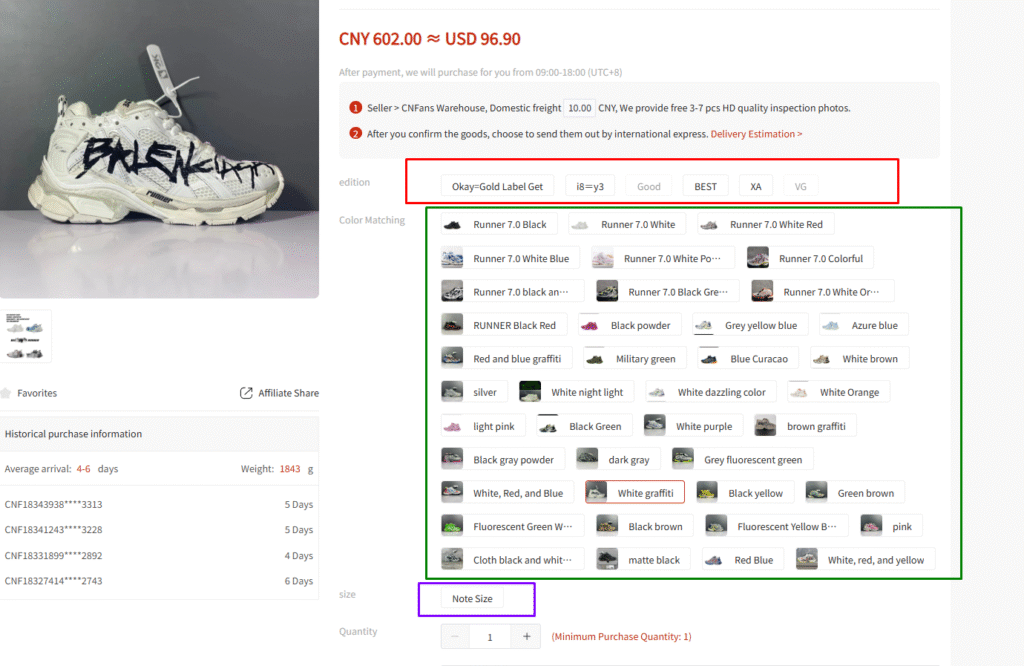Image resolution: width=1024 pixels, height=666 pixels.
Task: Choose the Runner 7.0 Colorful variant
Action: (810, 258)
